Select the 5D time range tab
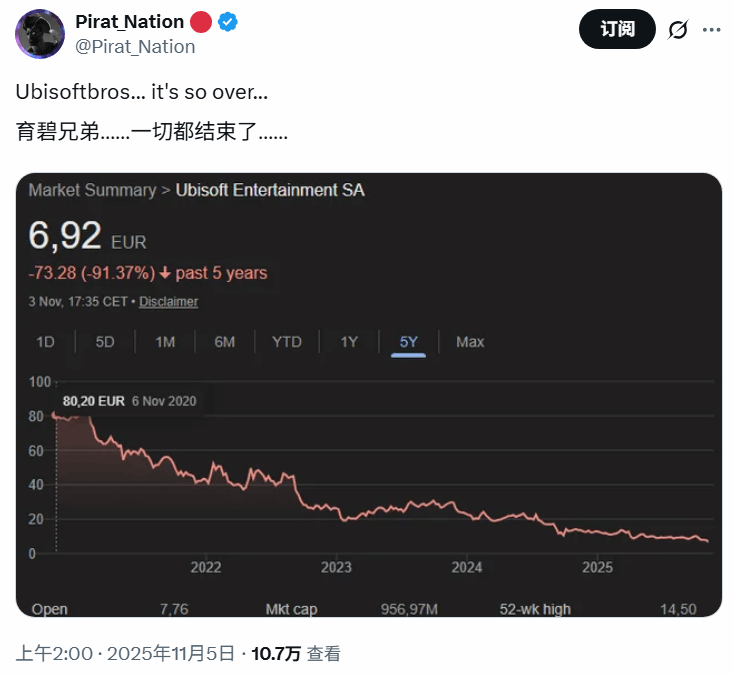Viewport: 734px width, 676px height. (x=105, y=342)
